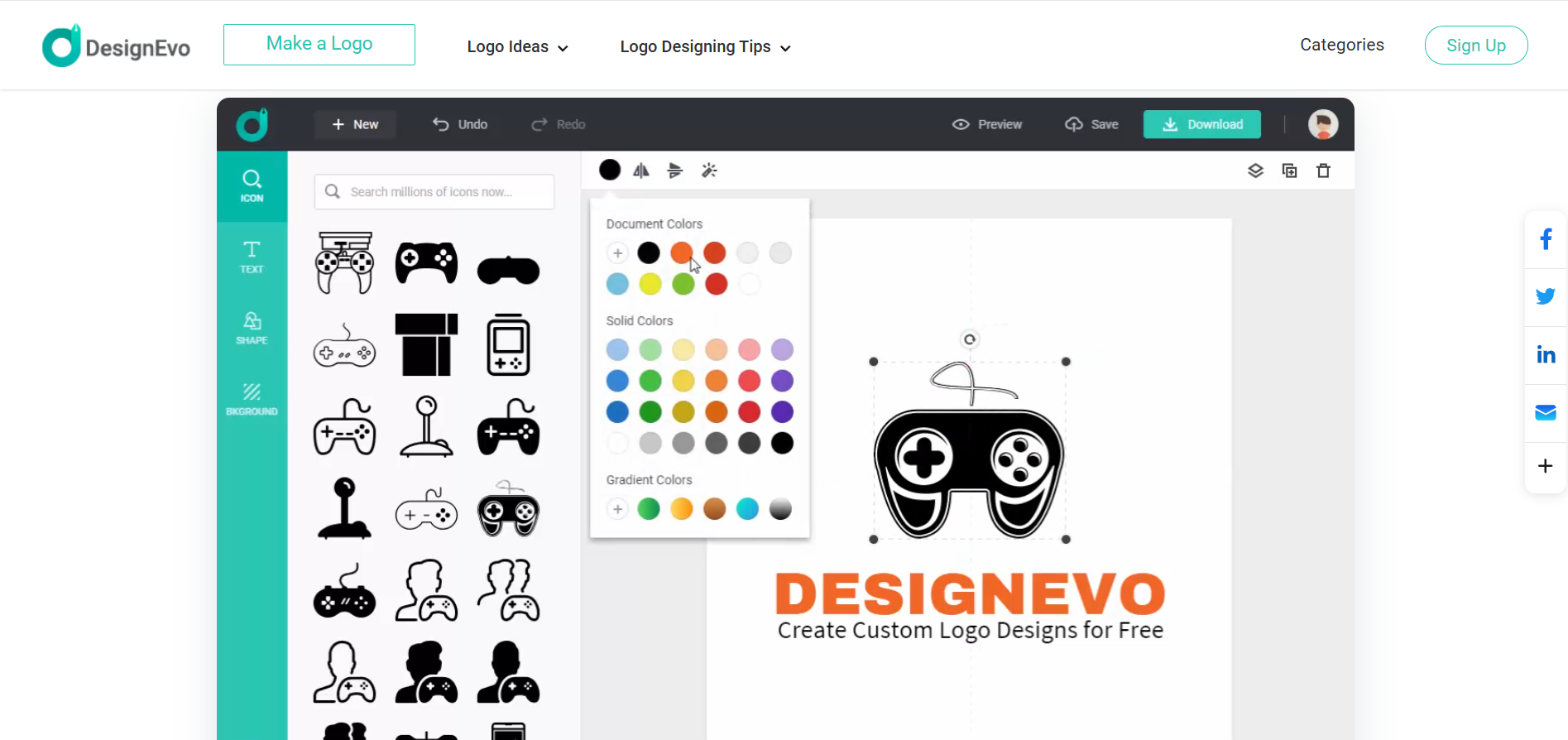This screenshot has width=1568, height=740.
Task: Flip the icon horizontally
Action: click(641, 171)
